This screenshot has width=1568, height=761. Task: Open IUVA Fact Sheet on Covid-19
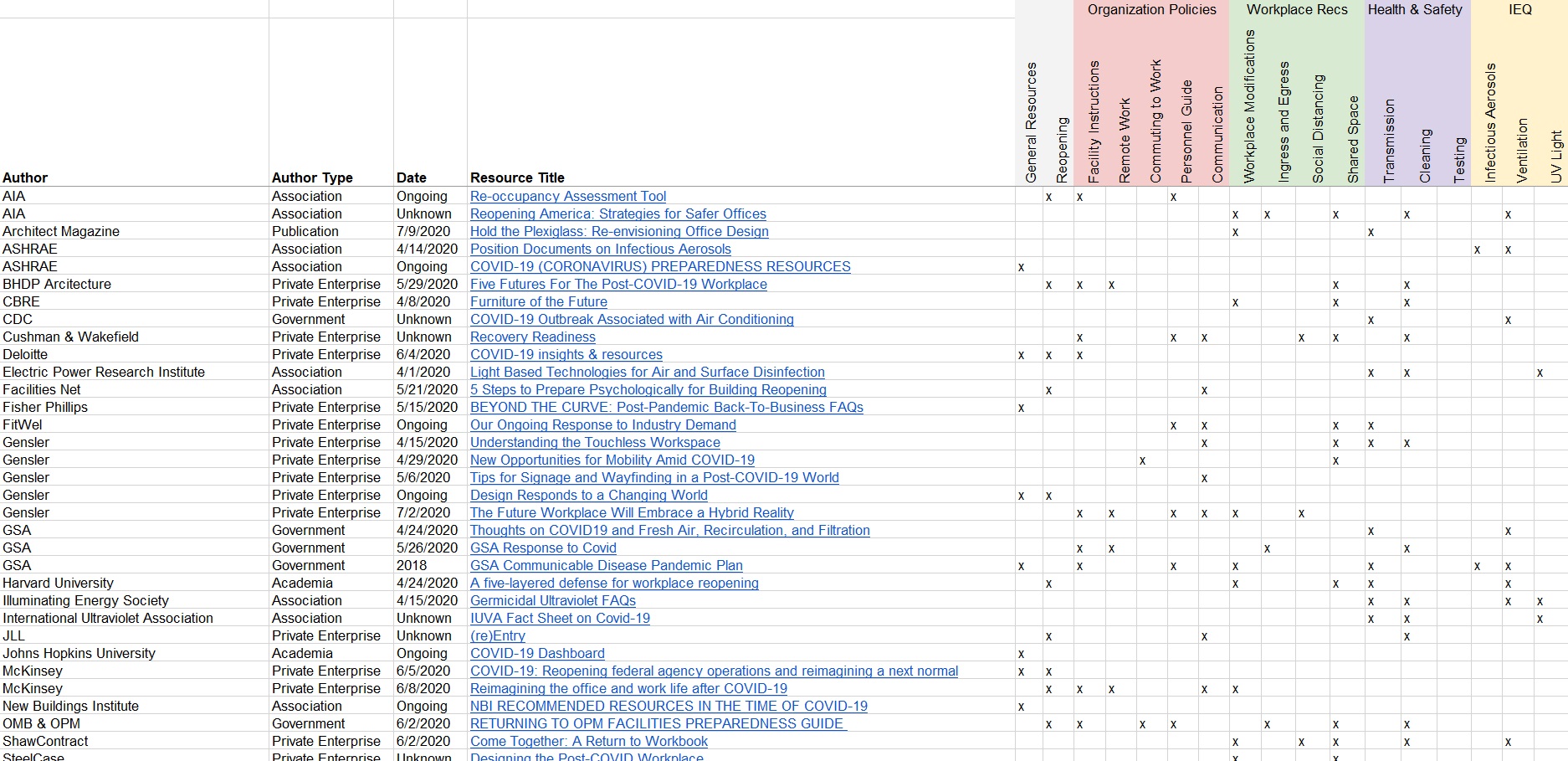pos(560,618)
